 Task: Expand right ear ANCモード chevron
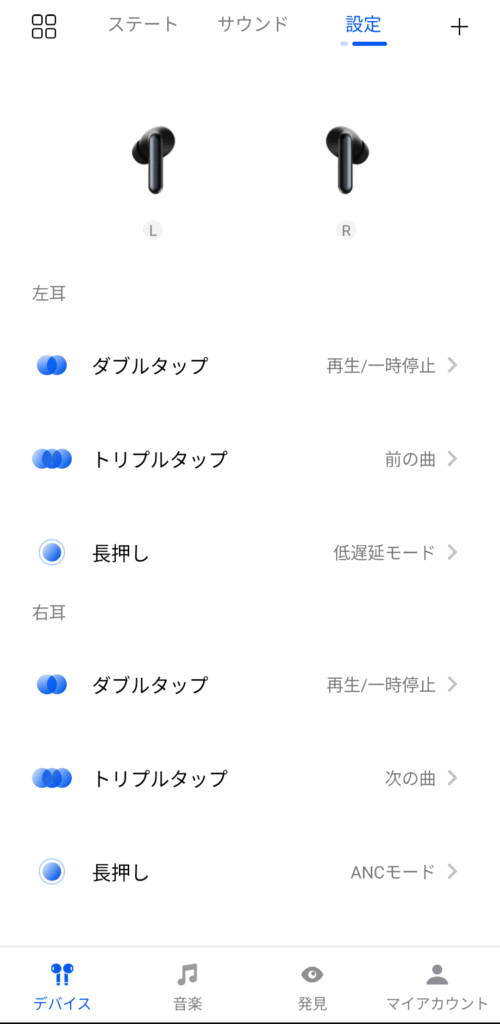(x=452, y=872)
